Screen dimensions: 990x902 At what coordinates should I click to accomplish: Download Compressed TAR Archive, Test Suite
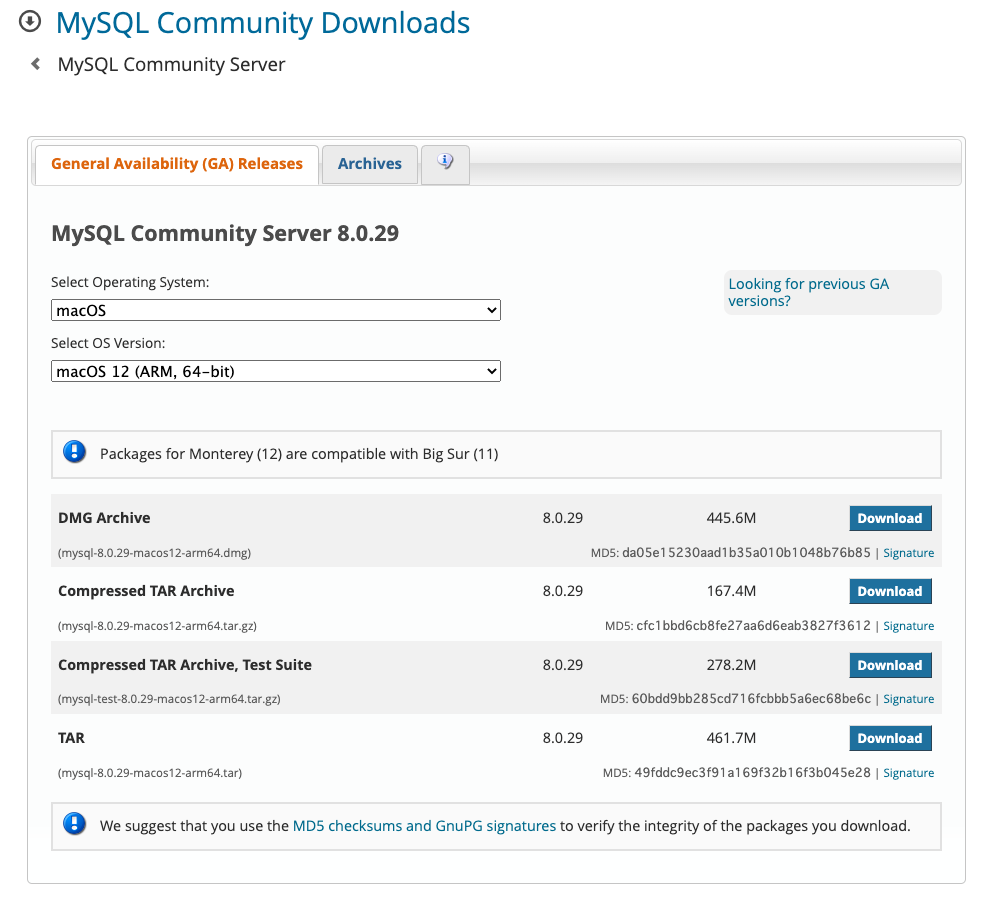pyautogui.click(x=890, y=665)
